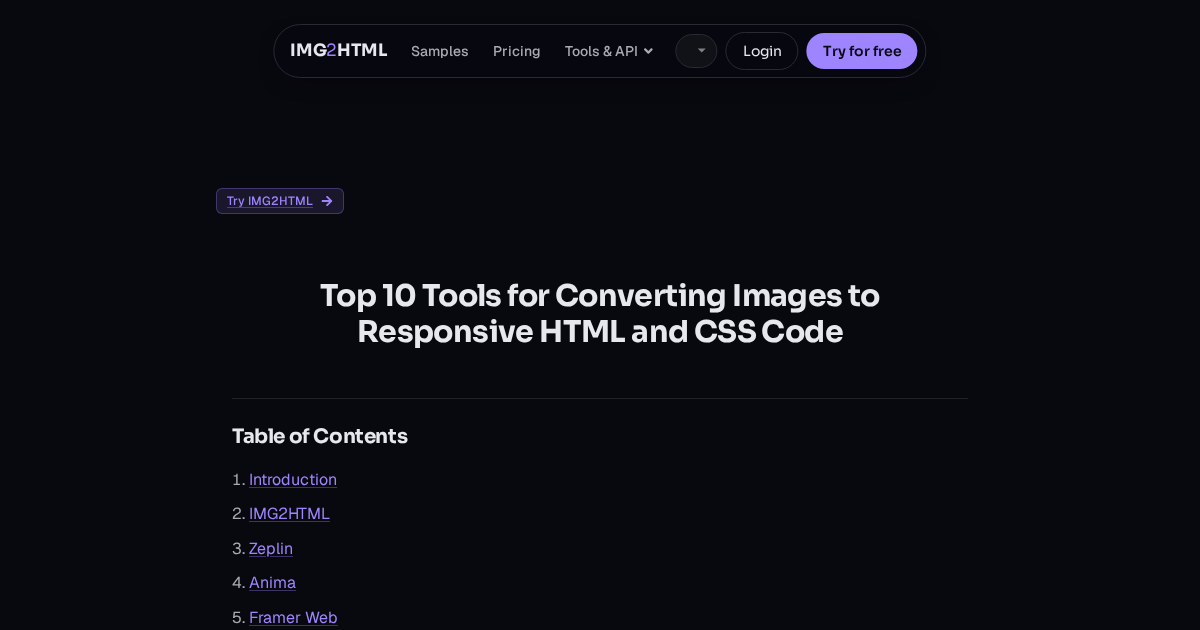Jump to the Introduction section

click(x=293, y=479)
